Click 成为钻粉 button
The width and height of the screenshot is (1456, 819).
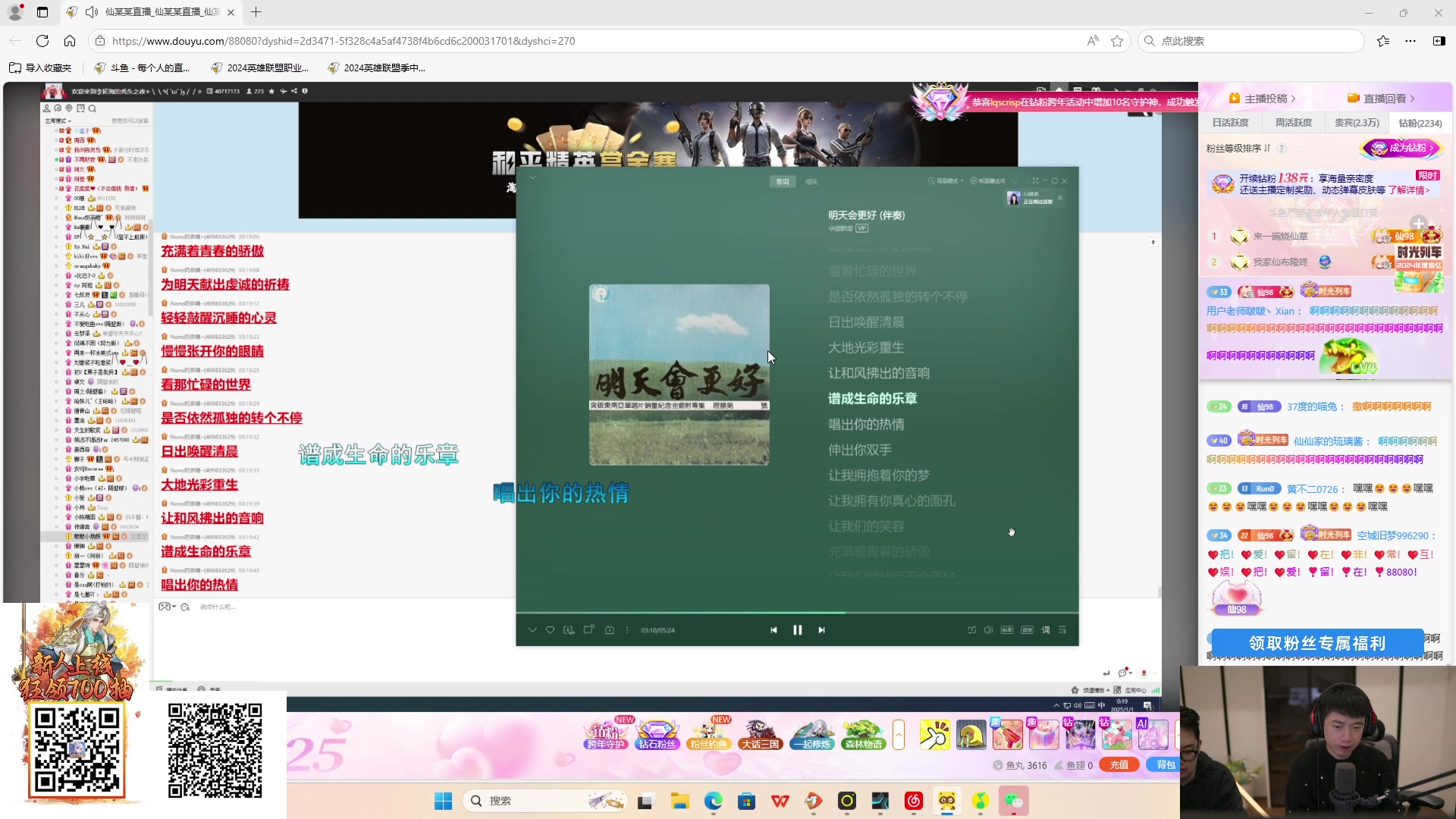pos(1402,148)
